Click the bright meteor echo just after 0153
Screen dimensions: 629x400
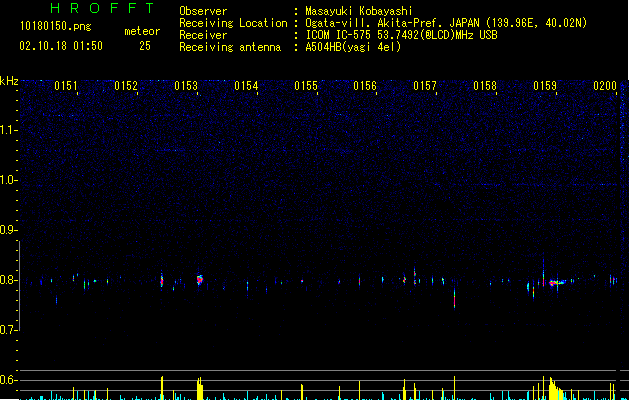(x=200, y=279)
